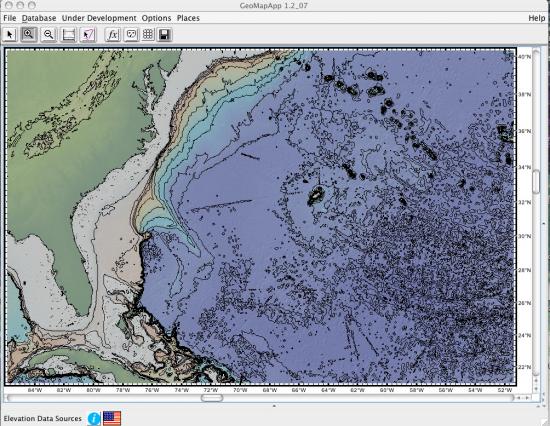Click the 76°W longitude label

coord(152,390)
